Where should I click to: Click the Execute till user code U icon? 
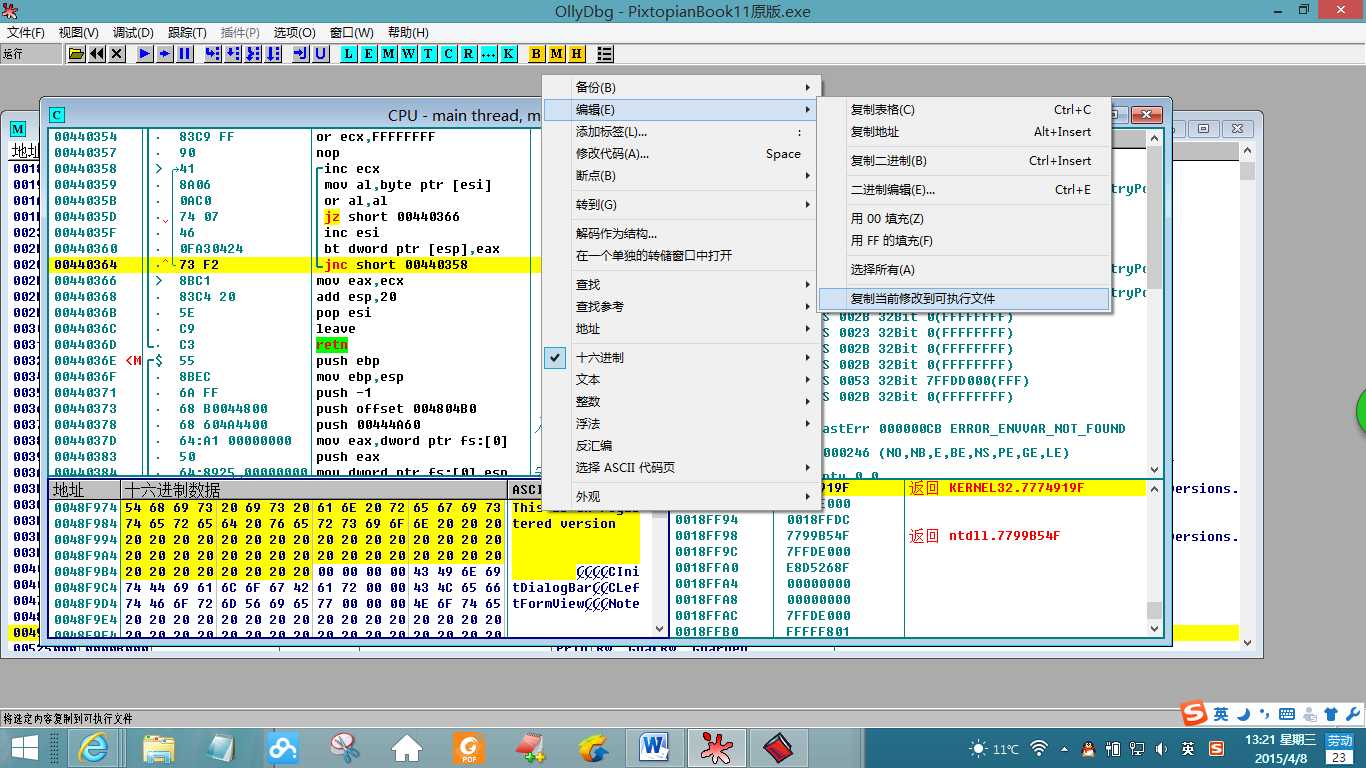(321, 54)
